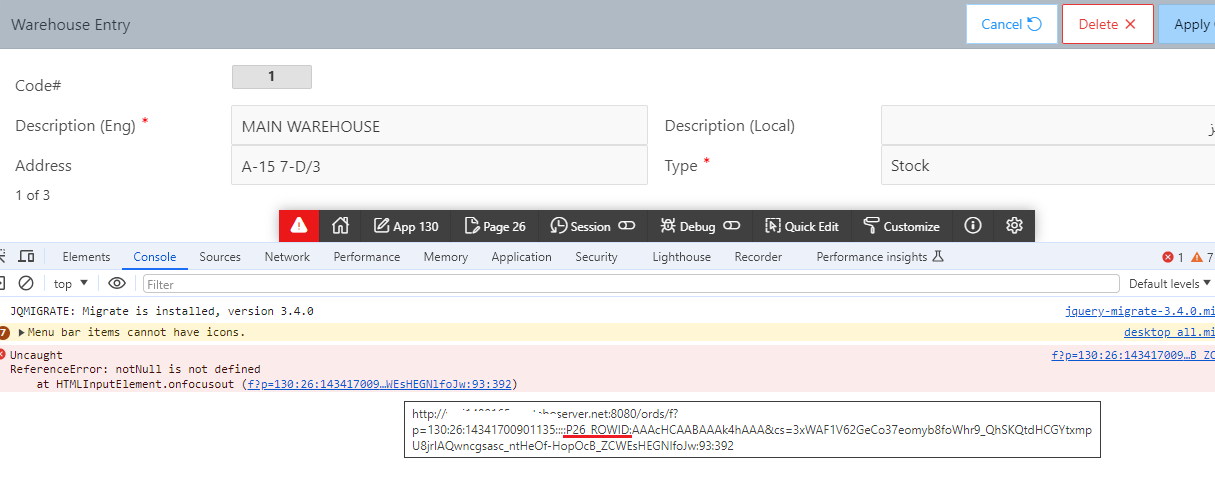Switch to the Elements tab
Image resolution: width=1215 pixels, height=482 pixels.
[x=86, y=257]
